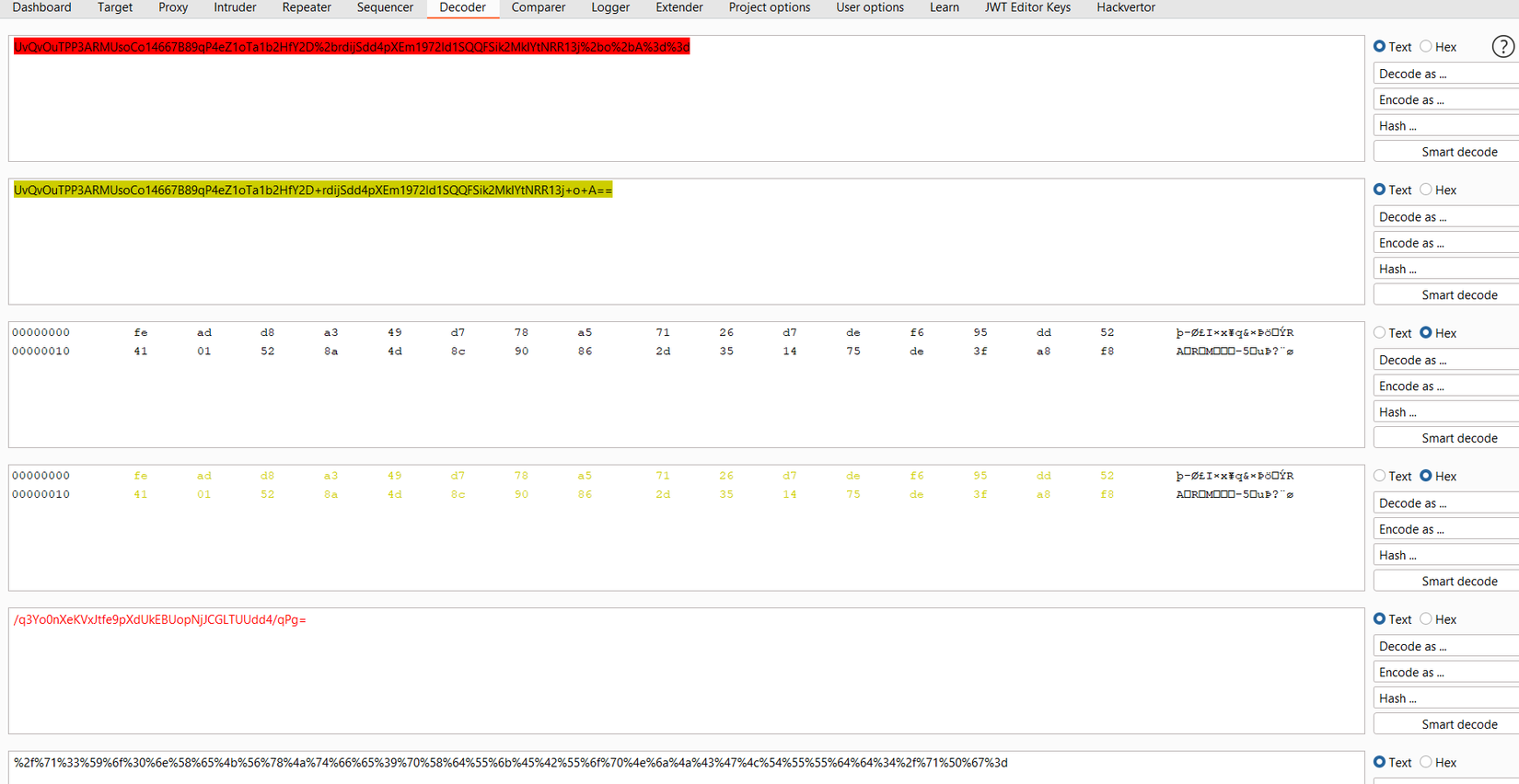Open the Target tab

click(115, 7)
